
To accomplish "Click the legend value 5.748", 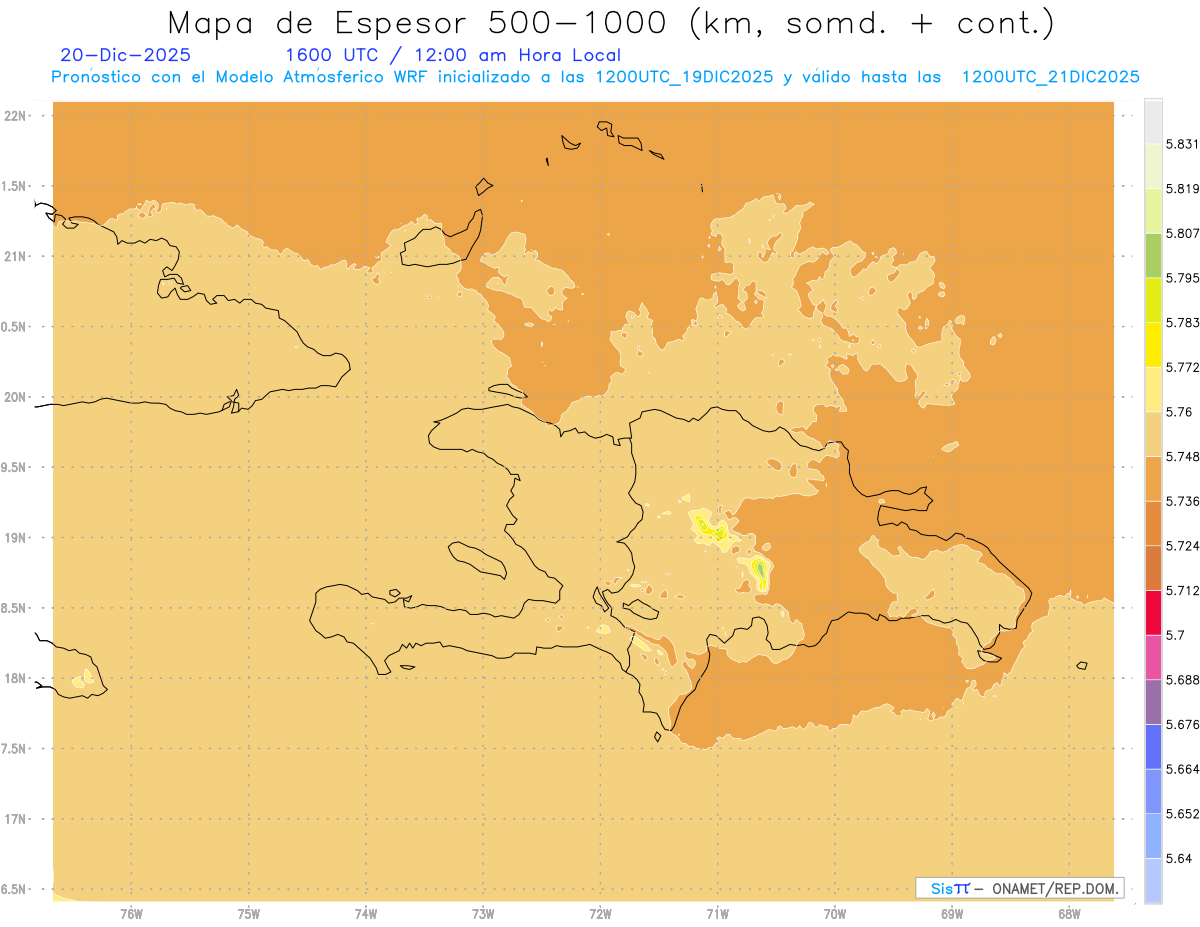I will (x=1183, y=456).
